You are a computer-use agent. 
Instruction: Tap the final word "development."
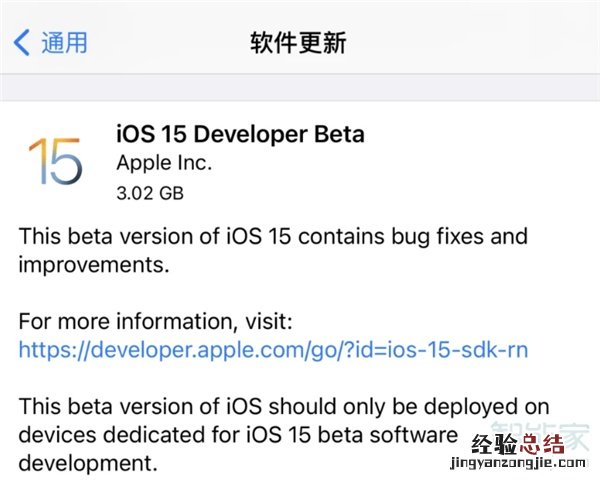coord(88,464)
